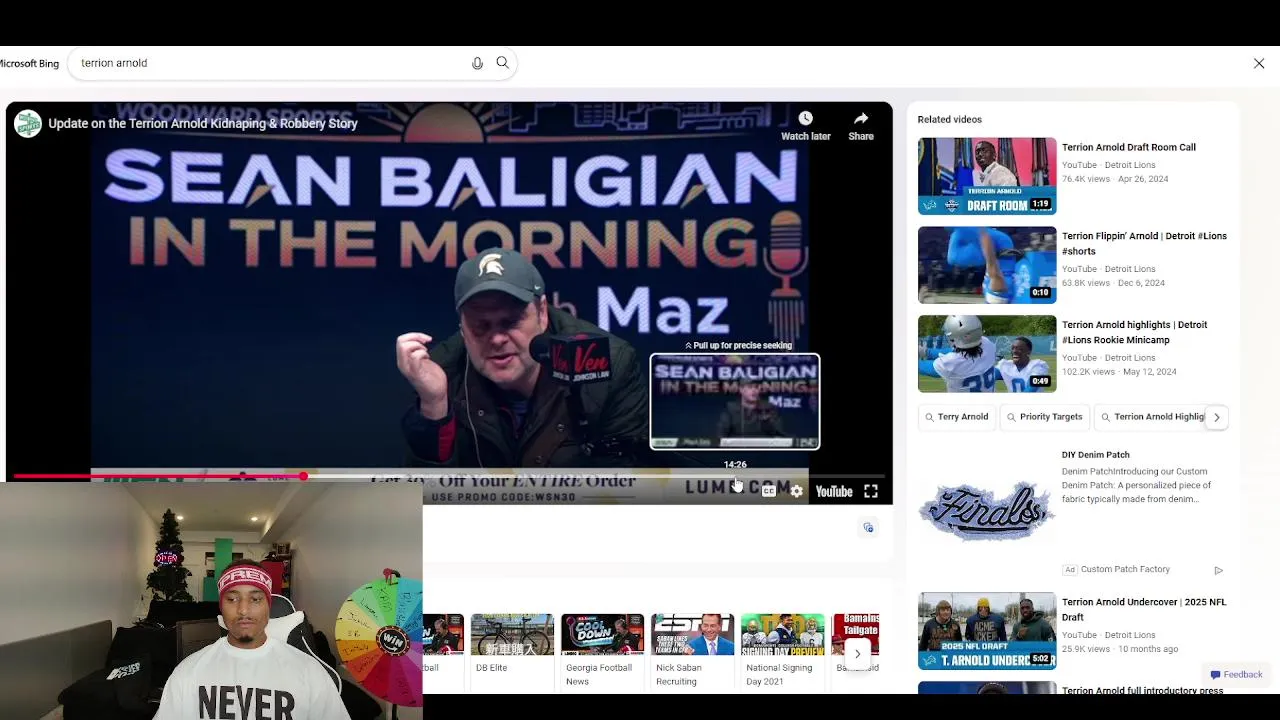Click the Finals denim patch ad image
Screen dimensions: 1280x720
[x=987, y=510]
